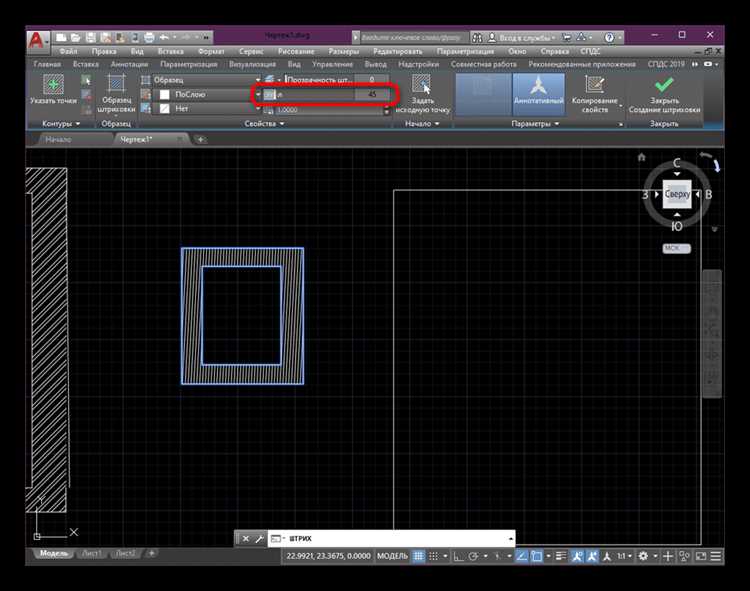
Task: Switch to the Надстройки ribbon tab
Action: click(x=418, y=64)
